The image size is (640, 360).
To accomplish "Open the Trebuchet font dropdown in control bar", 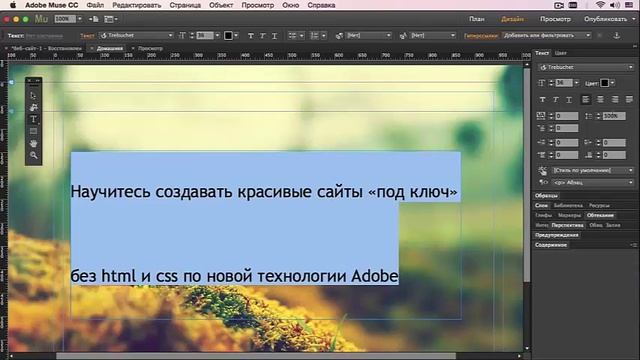I will pyautogui.click(x=137, y=36).
